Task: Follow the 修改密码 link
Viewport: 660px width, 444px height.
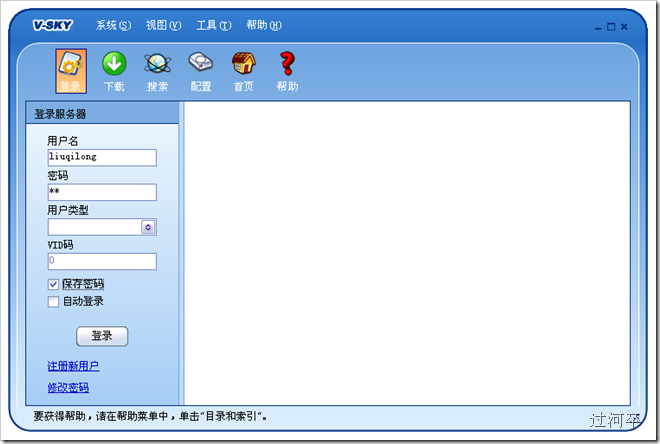Action: pyautogui.click(x=68, y=387)
